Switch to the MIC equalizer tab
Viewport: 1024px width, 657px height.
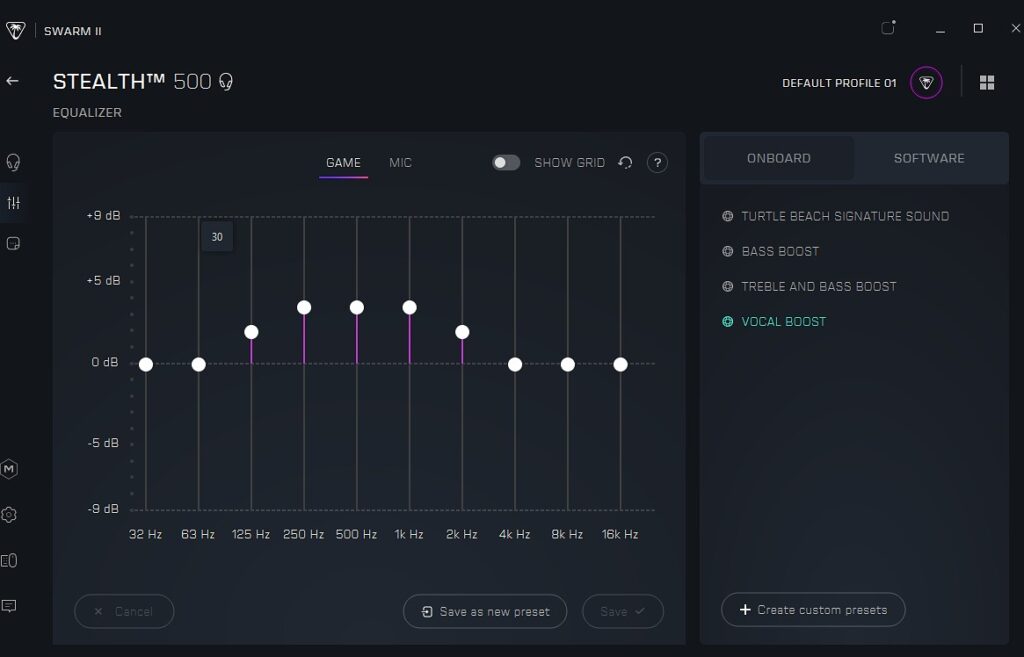coord(400,163)
